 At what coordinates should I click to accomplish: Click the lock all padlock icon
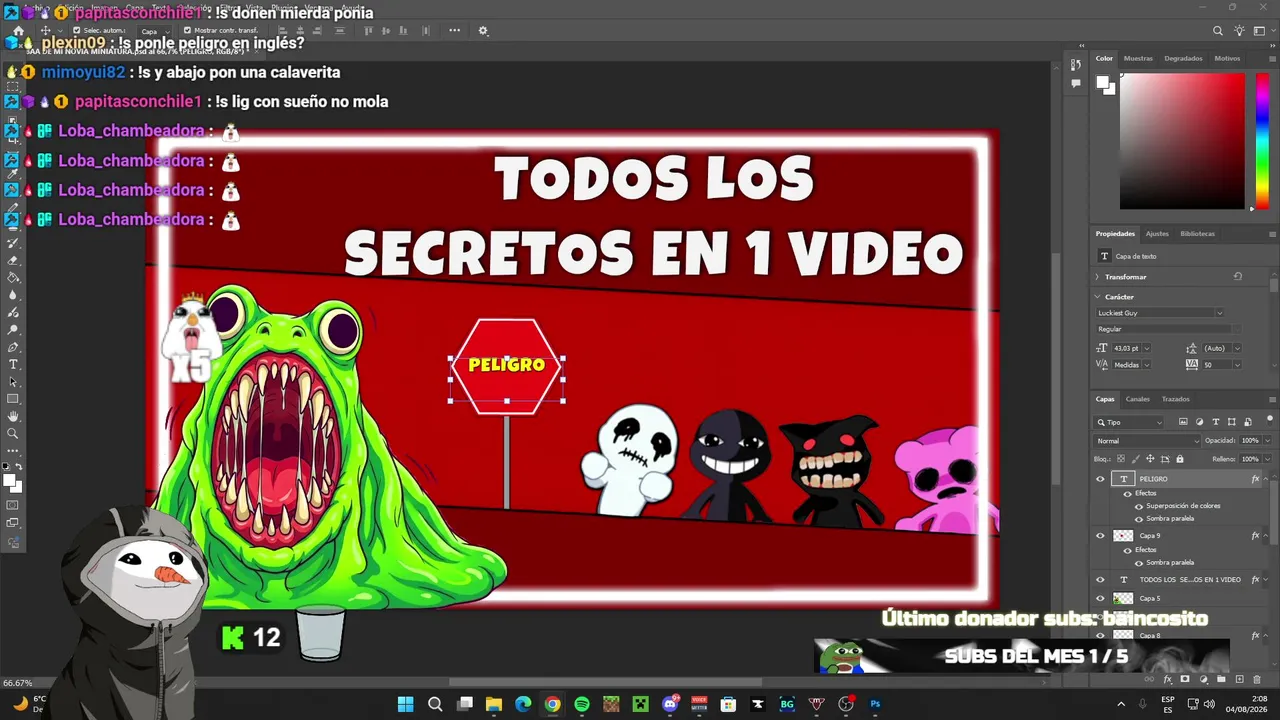tap(1180, 459)
